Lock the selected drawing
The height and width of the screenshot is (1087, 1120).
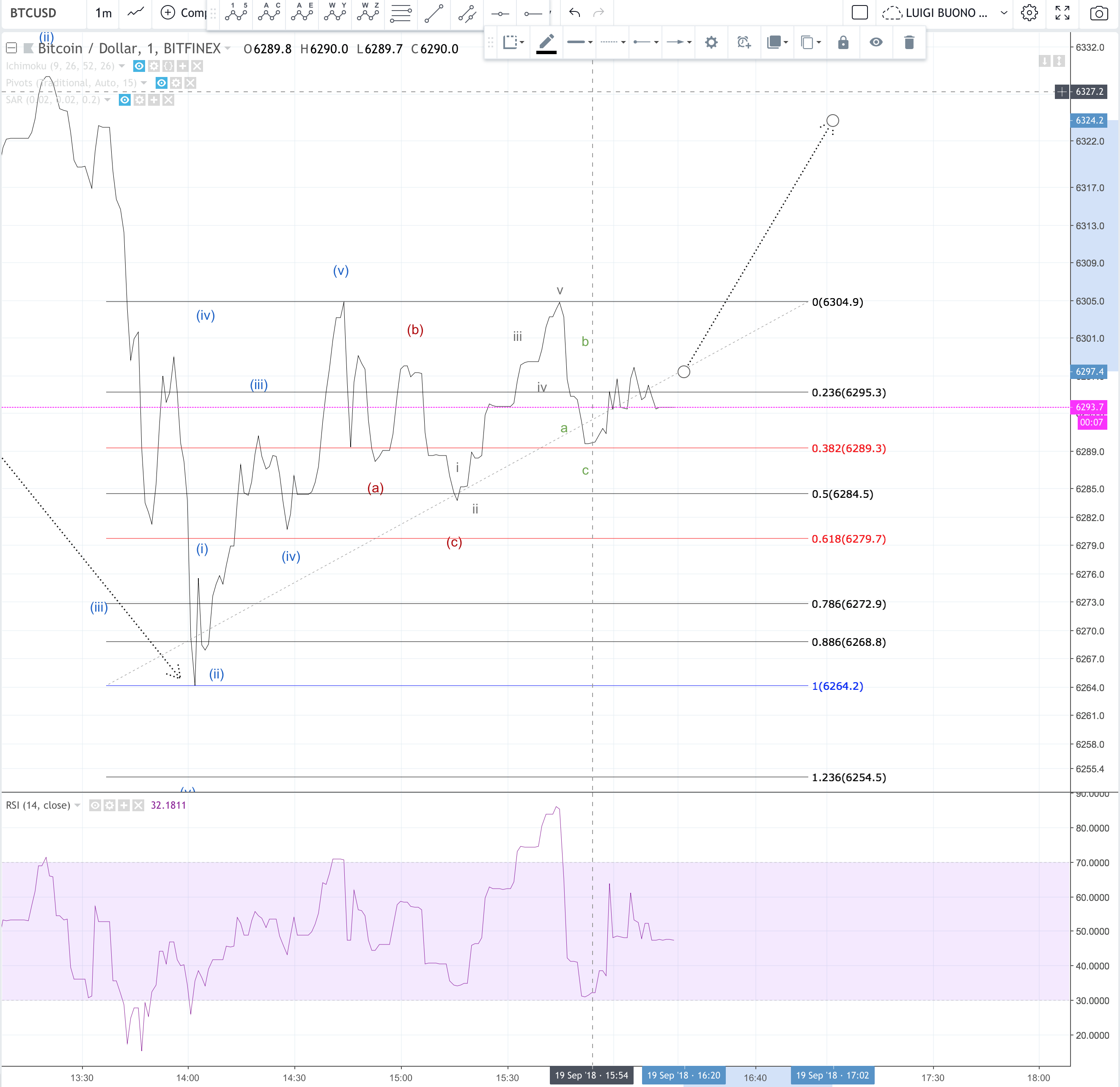tap(843, 42)
